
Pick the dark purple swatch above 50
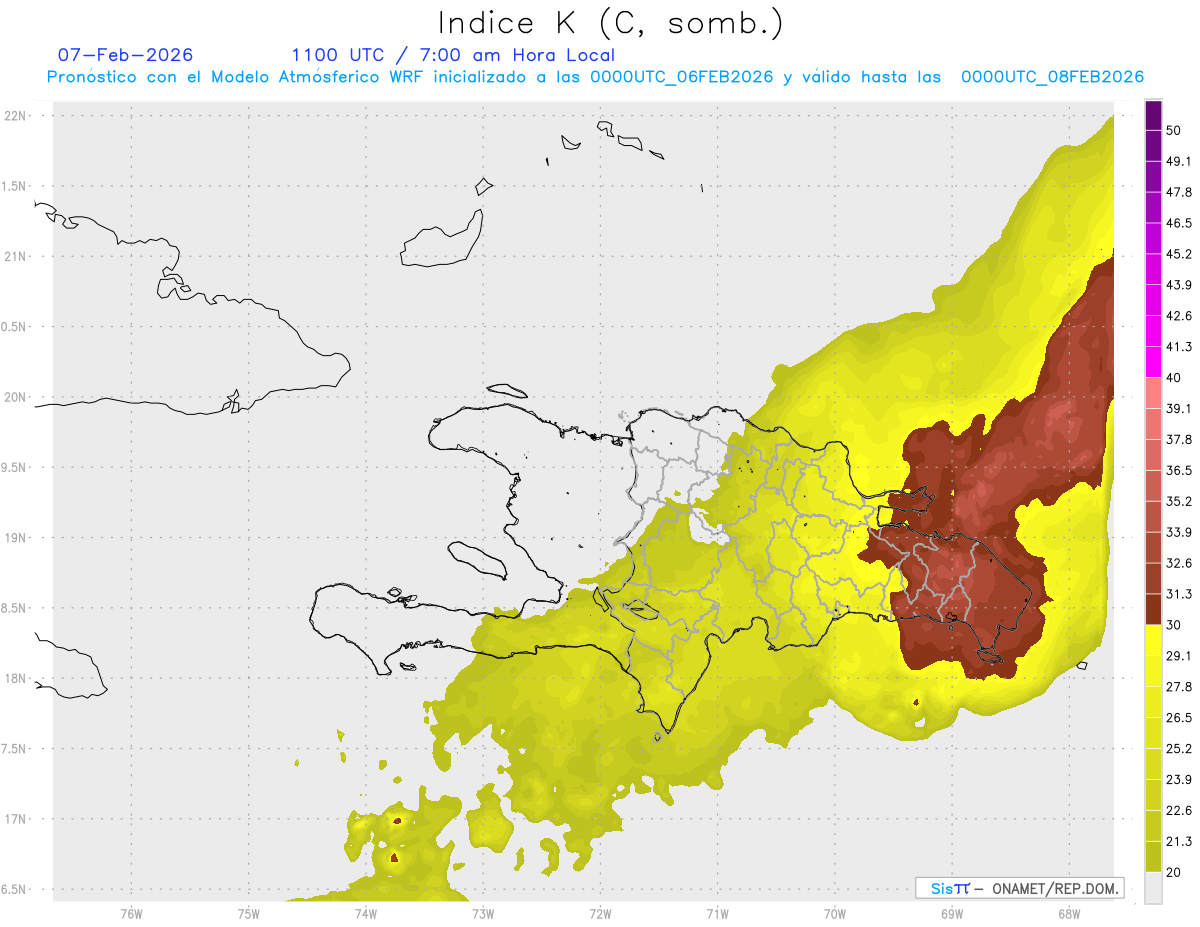[1153, 114]
